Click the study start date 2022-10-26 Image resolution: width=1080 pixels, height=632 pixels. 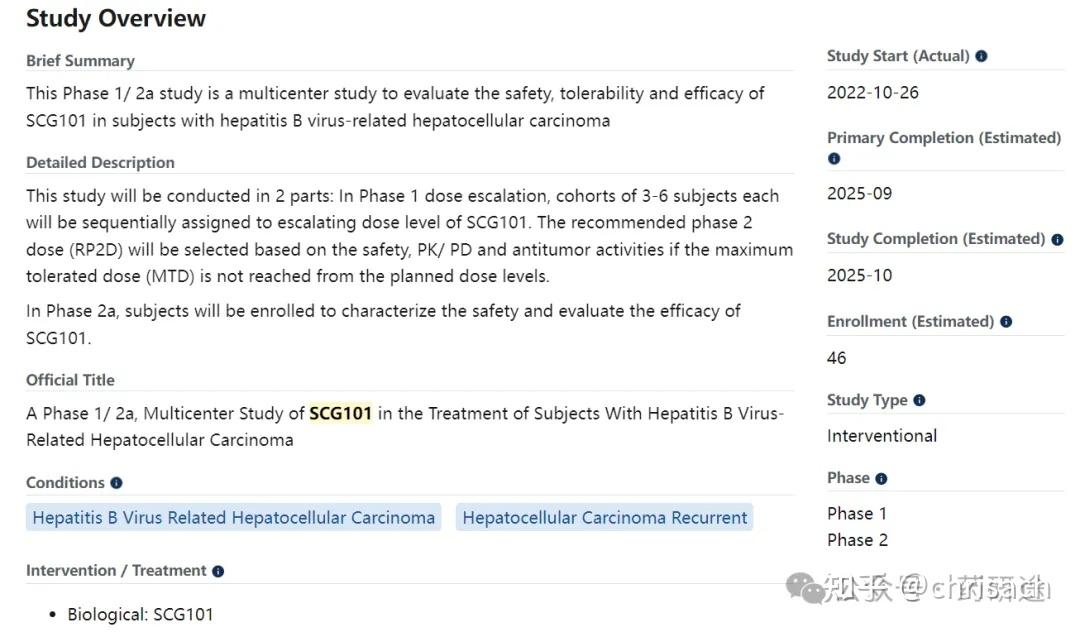[x=872, y=93]
